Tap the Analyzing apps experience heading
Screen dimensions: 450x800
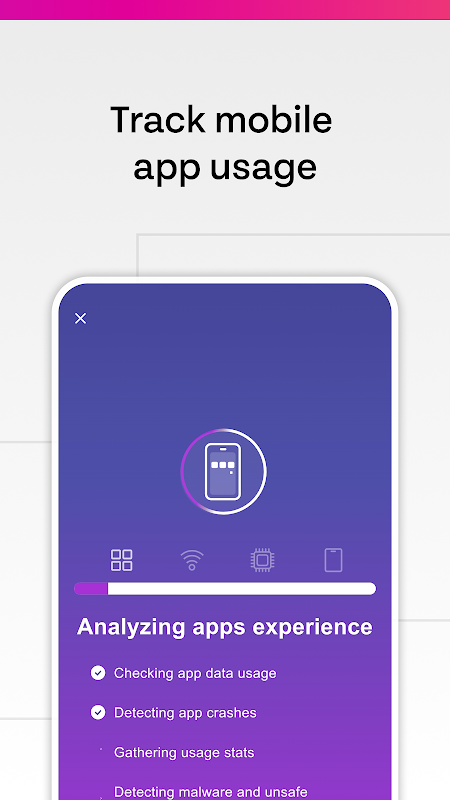click(x=224, y=627)
